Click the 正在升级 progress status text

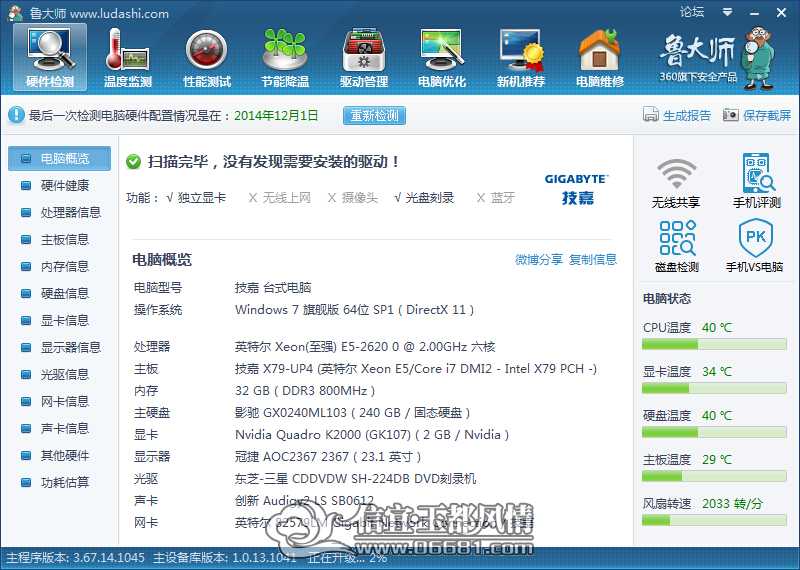coord(347,558)
